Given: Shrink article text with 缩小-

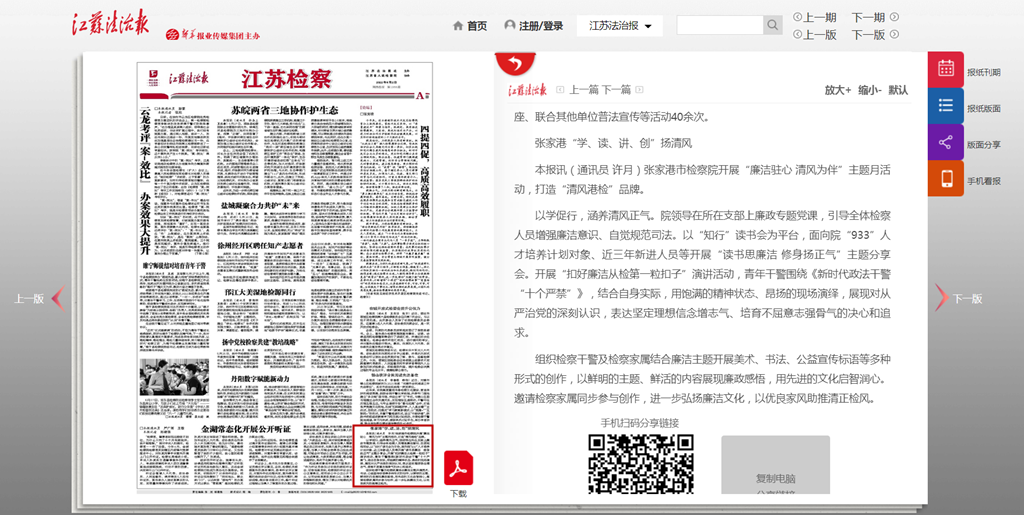Looking at the screenshot, I should (869, 90).
